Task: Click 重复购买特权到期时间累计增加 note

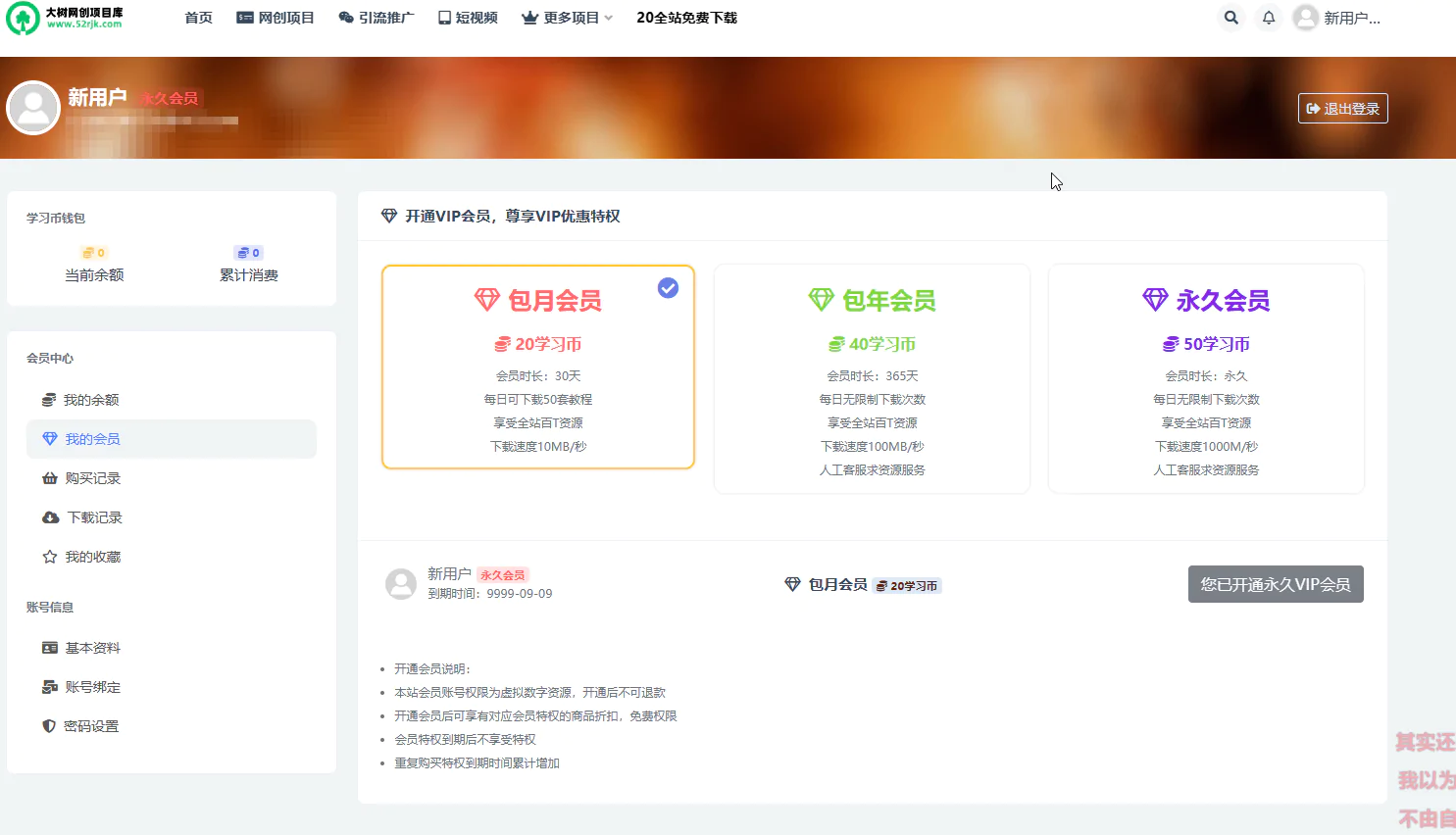Action: [477, 763]
